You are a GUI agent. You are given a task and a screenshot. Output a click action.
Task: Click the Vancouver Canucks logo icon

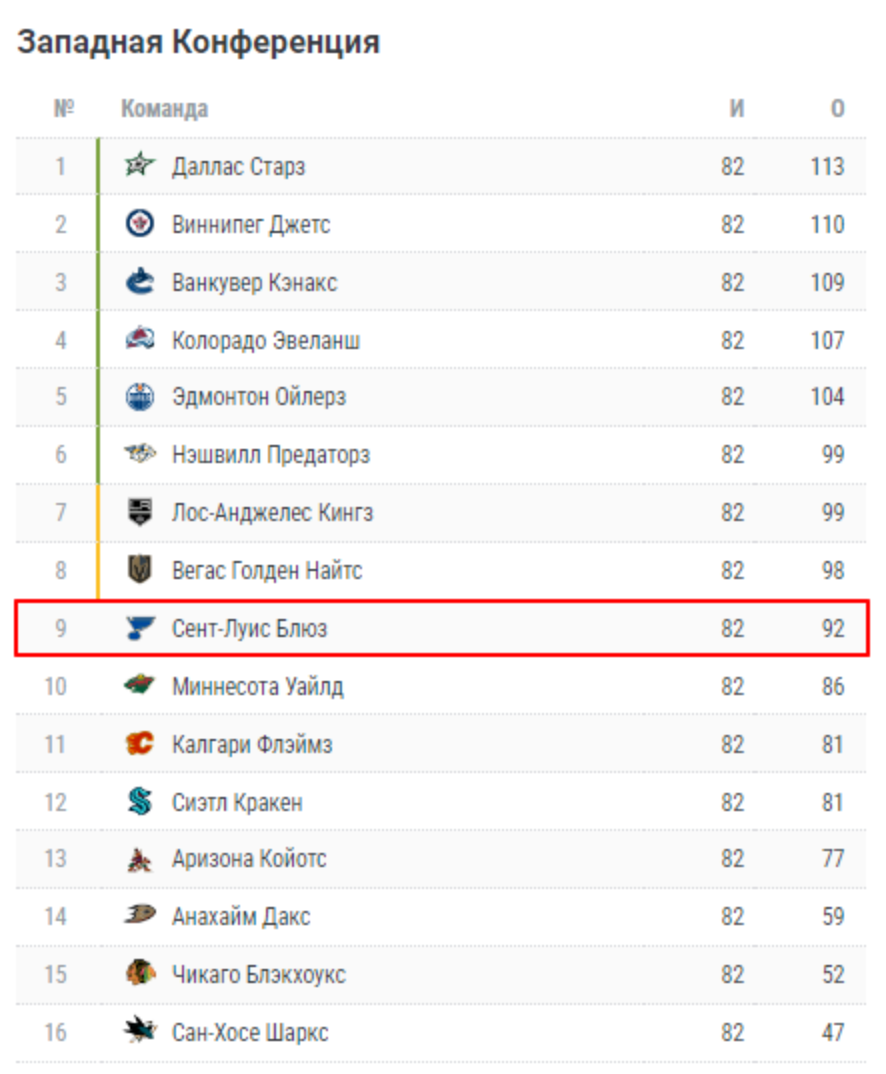click(139, 282)
